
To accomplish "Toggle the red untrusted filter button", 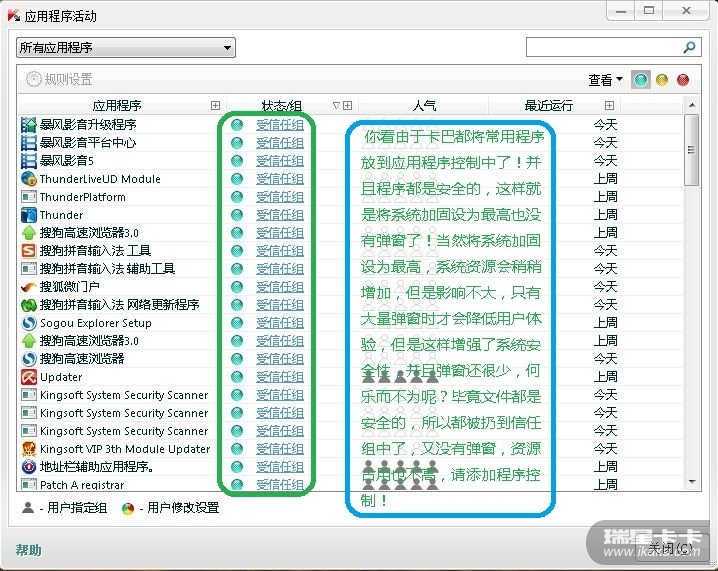I will [683, 80].
